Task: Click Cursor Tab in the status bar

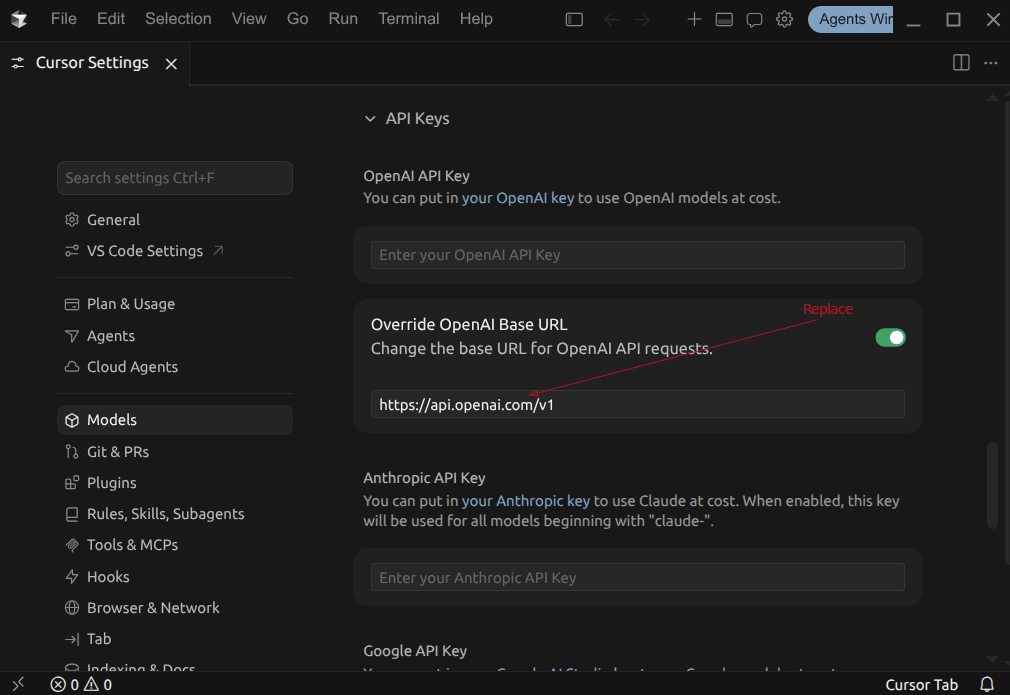Action: coord(921,685)
